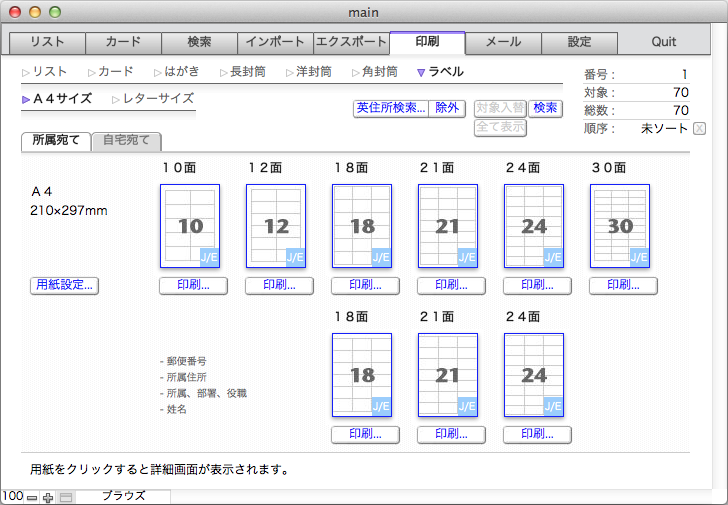728x505 pixels.
Task: Click the 用紙設定... button
Action: point(65,285)
